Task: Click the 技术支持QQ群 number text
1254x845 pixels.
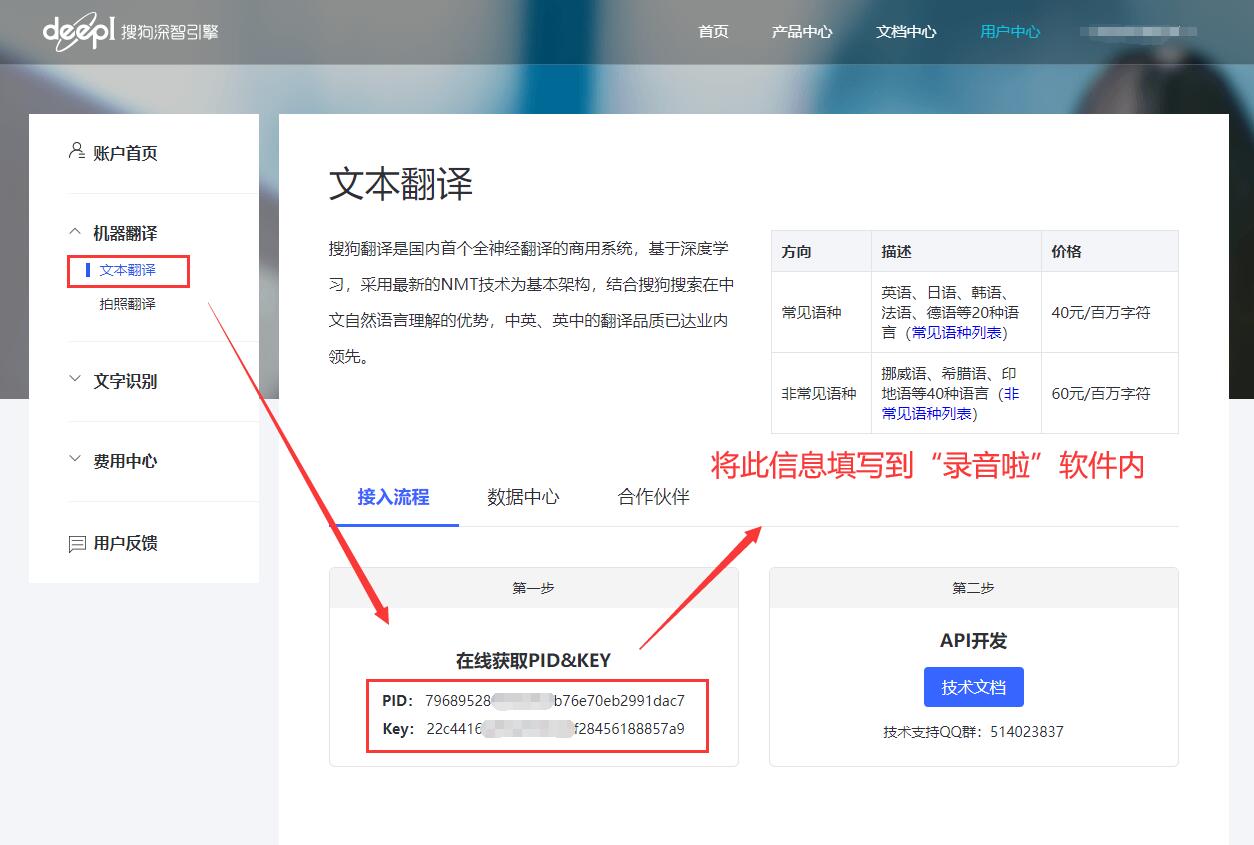Action: click(1027, 731)
